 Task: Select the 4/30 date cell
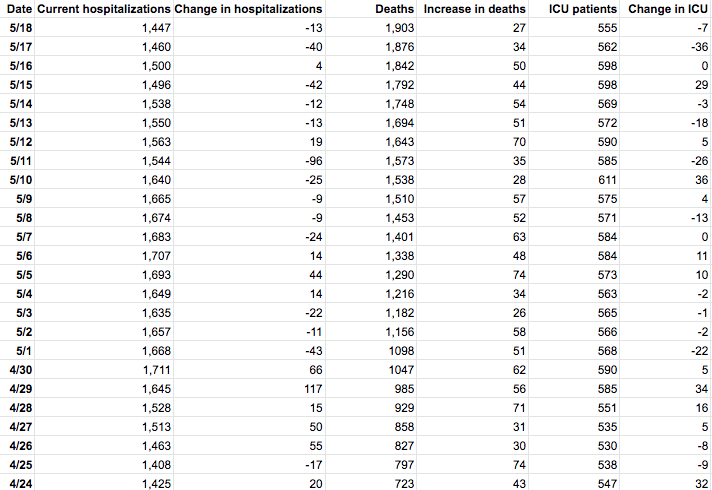[x=20, y=369]
